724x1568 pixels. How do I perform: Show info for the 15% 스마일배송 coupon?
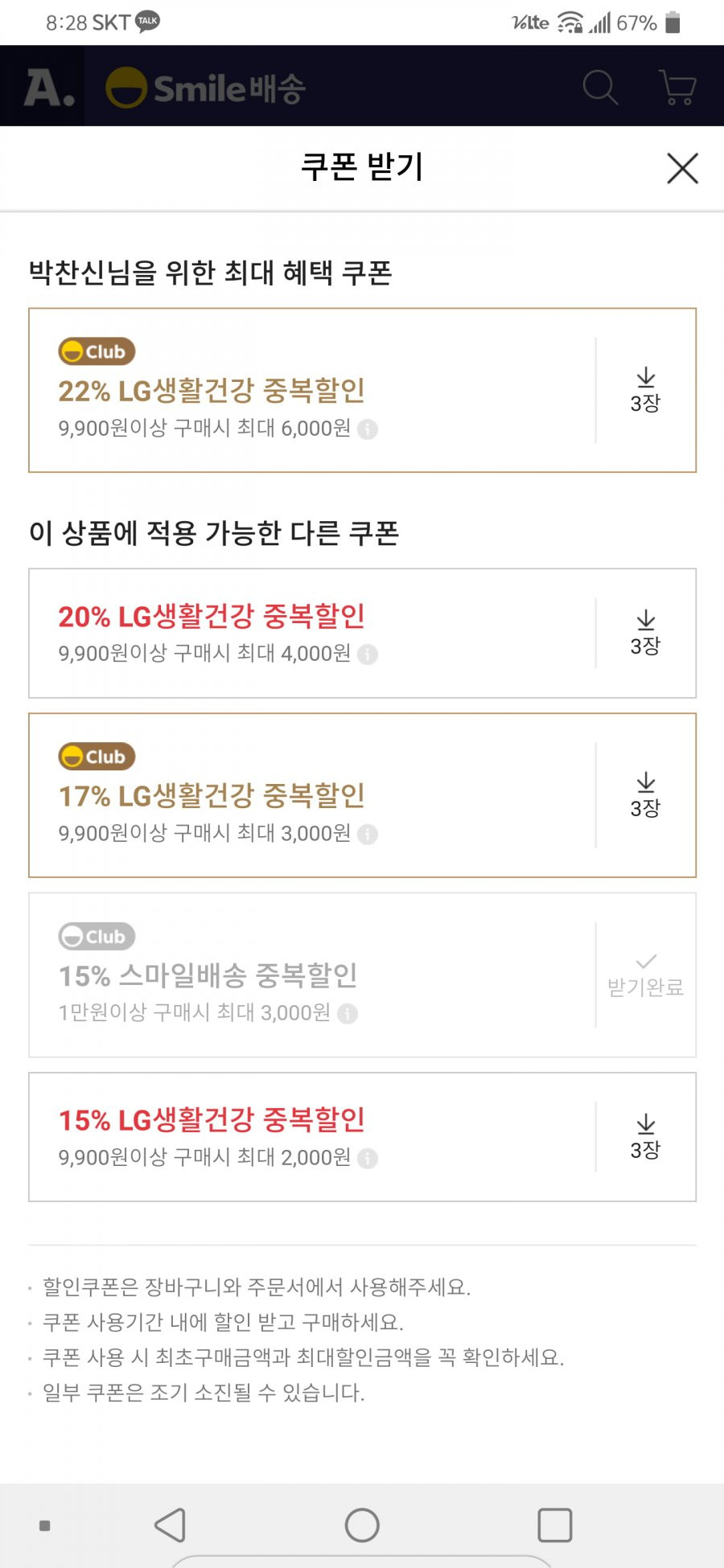tap(348, 1014)
